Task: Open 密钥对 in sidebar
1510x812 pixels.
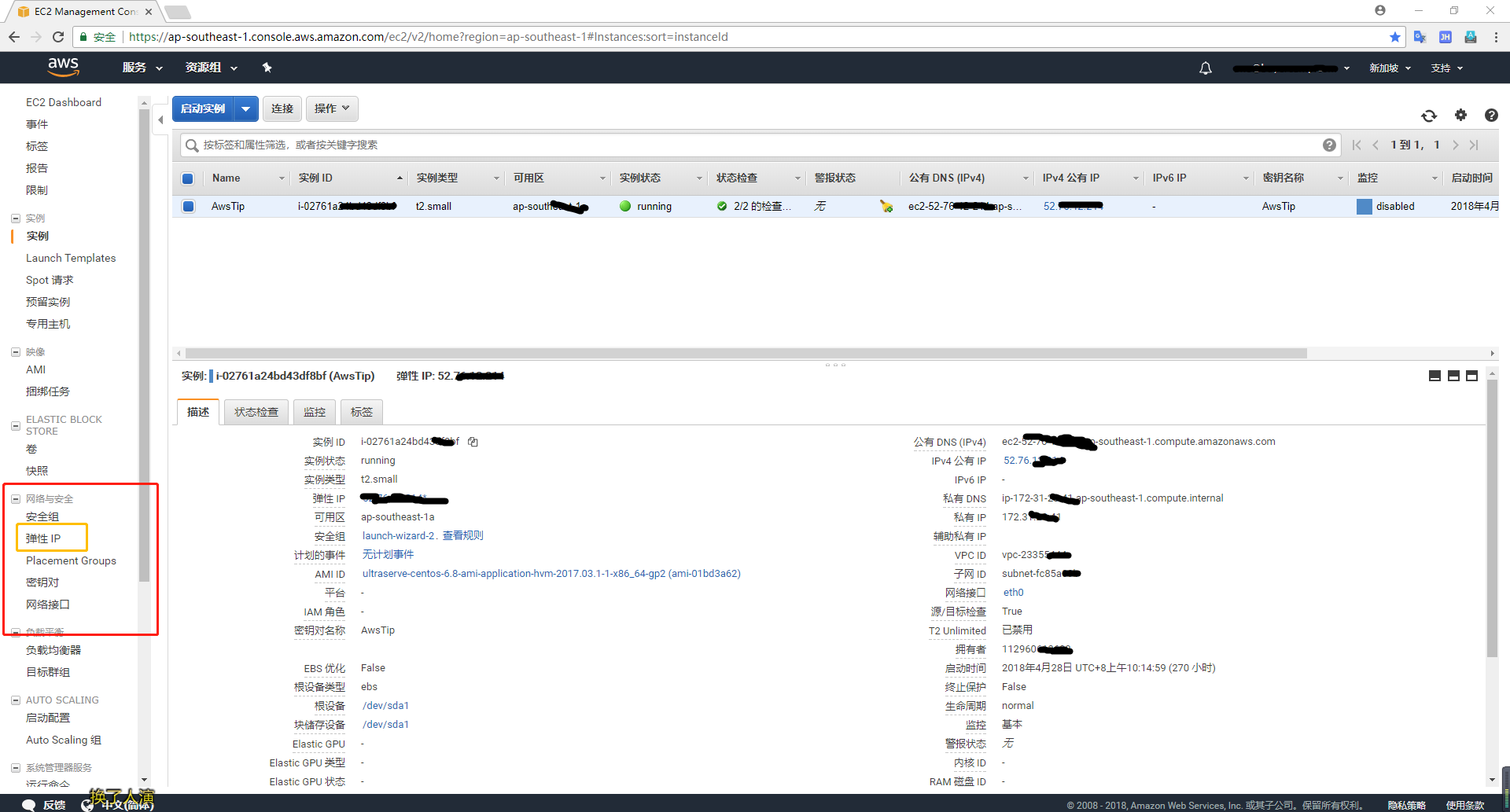Action: coord(42,582)
